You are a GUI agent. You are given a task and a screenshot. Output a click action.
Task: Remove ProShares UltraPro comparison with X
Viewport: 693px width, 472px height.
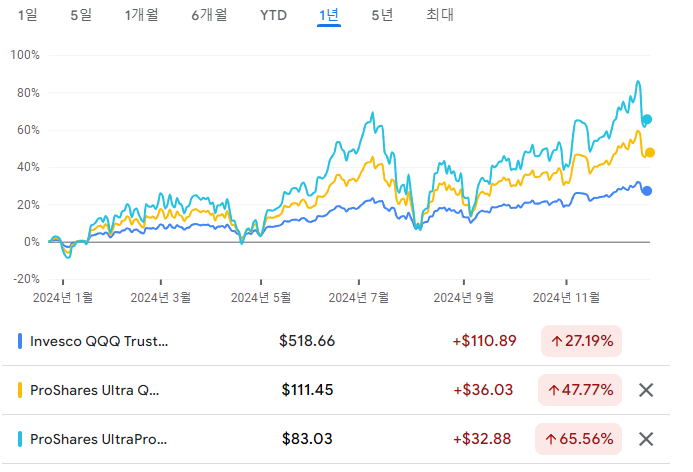click(x=646, y=439)
